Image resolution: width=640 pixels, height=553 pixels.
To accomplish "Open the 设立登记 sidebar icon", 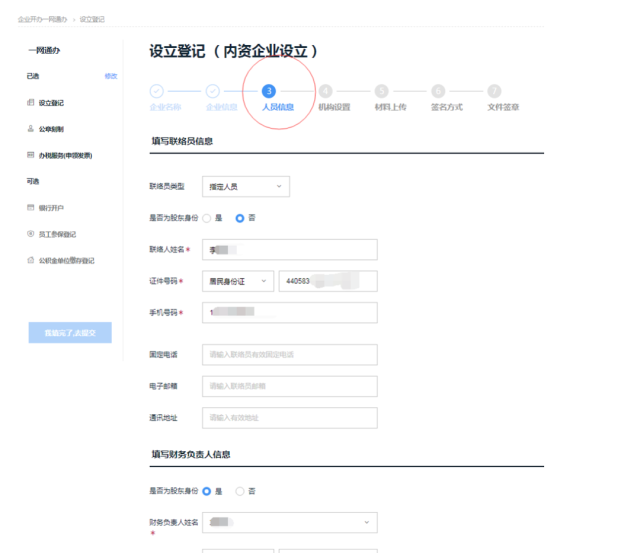I will [x=31, y=102].
